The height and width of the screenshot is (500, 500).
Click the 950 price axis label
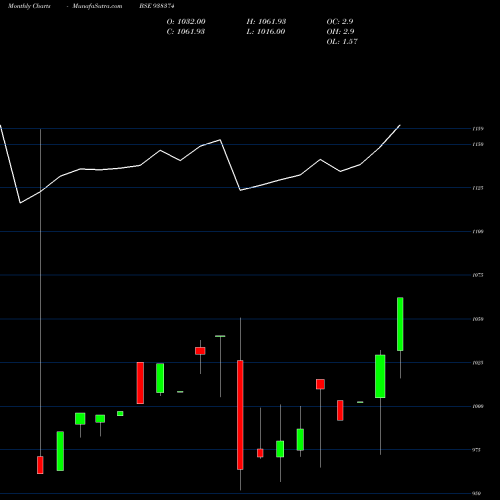[x=477, y=494]
